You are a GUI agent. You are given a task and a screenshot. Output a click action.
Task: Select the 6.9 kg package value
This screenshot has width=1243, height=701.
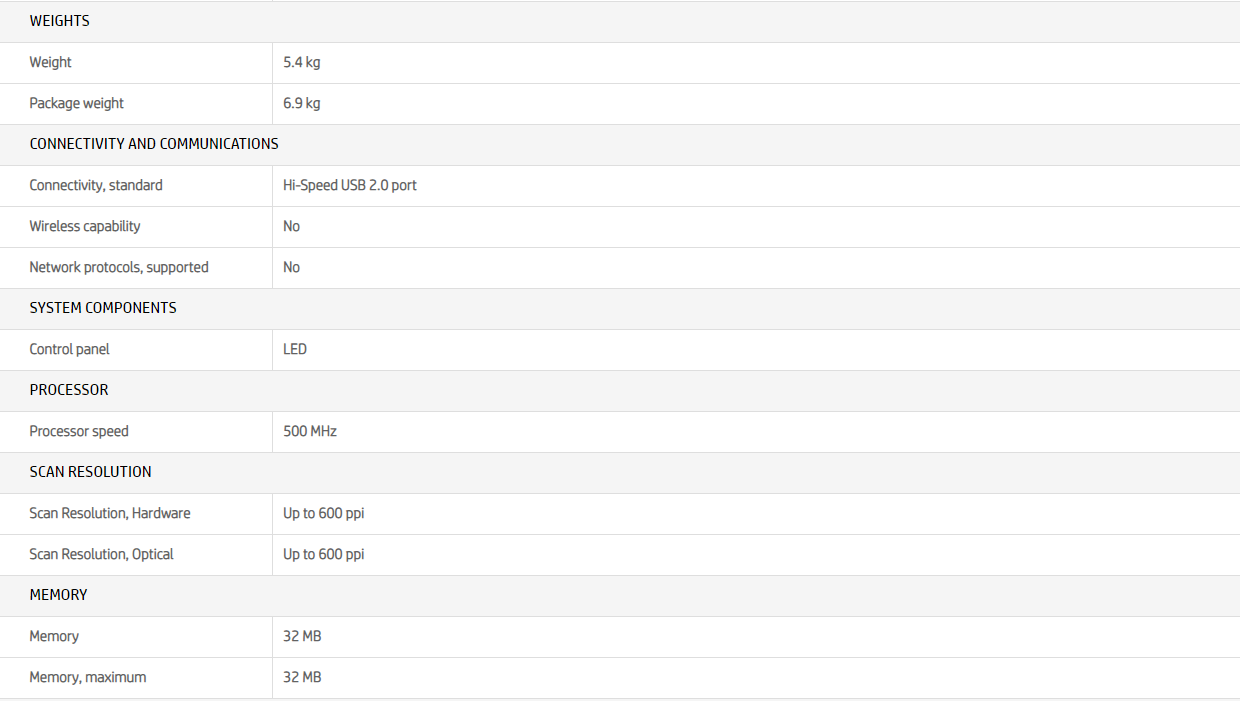click(301, 103)
